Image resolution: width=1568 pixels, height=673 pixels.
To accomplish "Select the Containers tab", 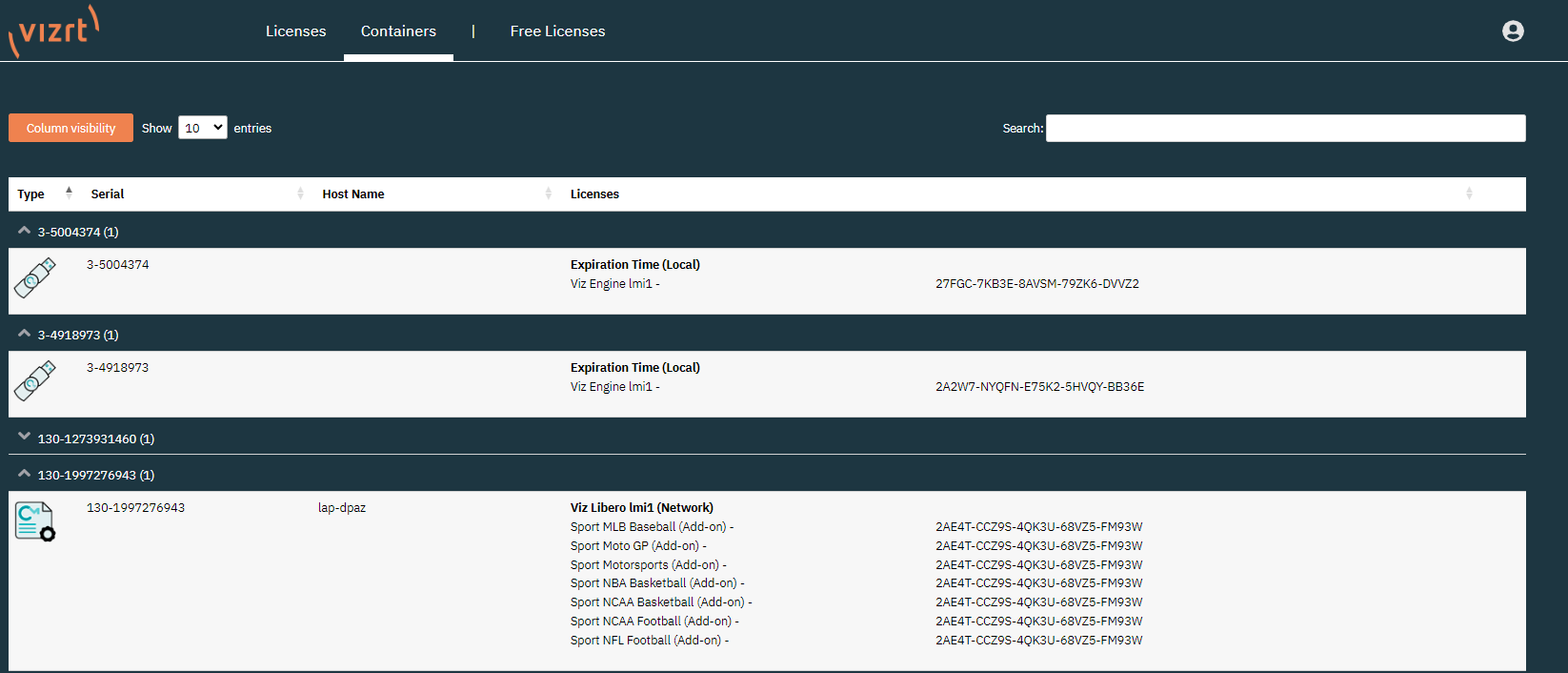I will point(398,31).
